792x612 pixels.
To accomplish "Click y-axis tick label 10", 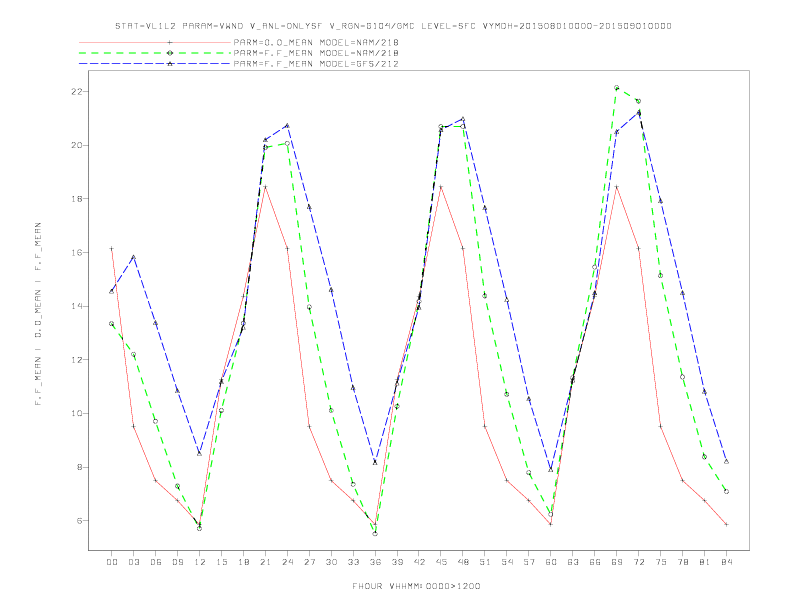I will point(77,414).
